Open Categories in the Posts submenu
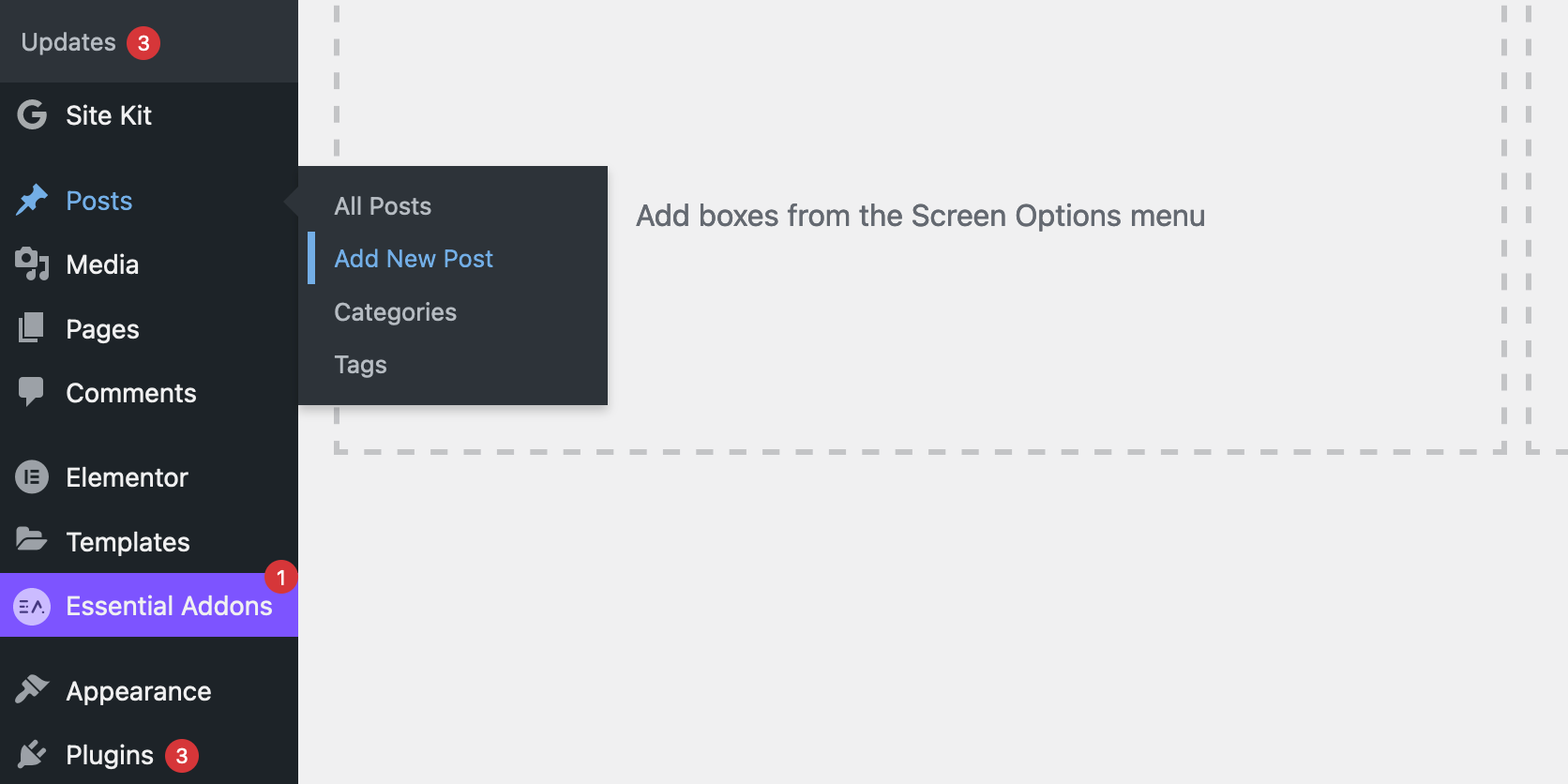The image size is (1568, 784). point(395,312)
